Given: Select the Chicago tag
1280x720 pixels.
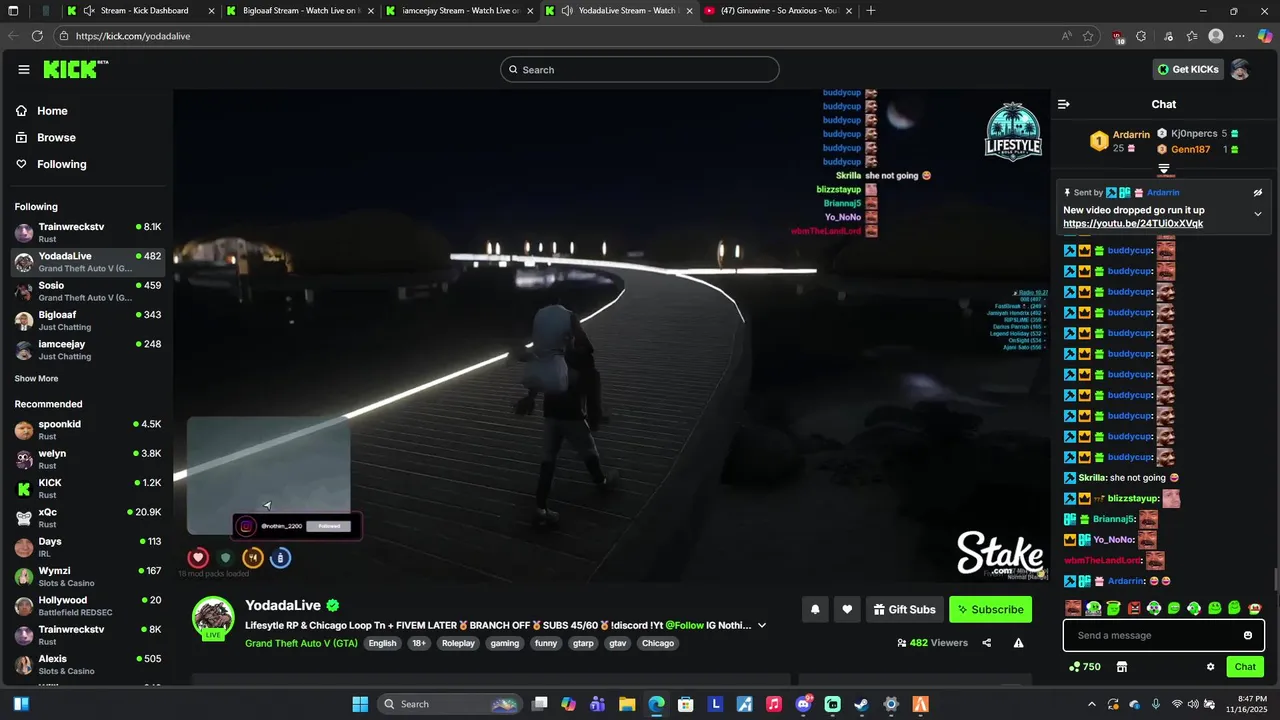Looking at the screenshot, I should tap(658, 643).
